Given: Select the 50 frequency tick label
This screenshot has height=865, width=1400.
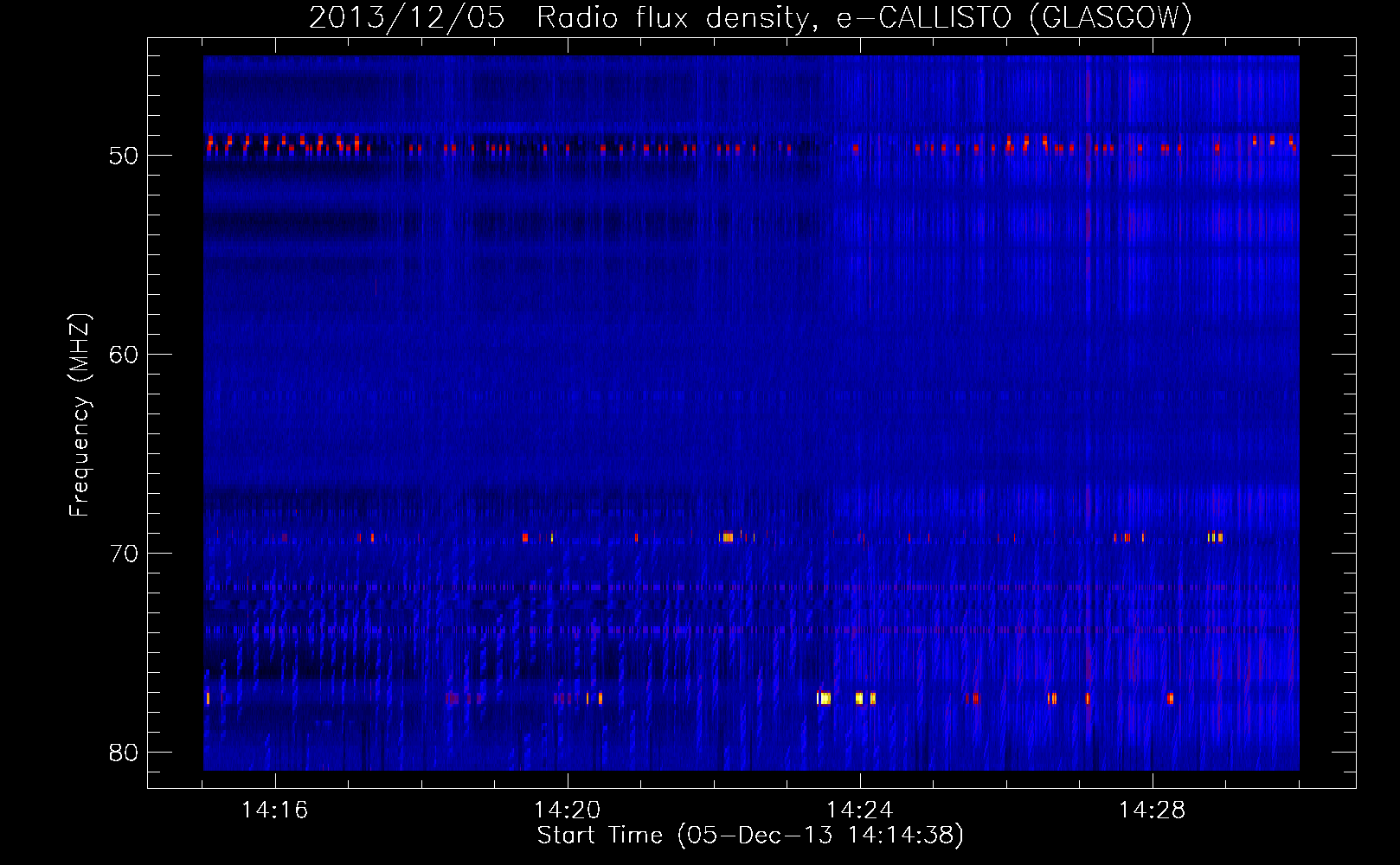Looking at the screenshot, I should point(124,157).
